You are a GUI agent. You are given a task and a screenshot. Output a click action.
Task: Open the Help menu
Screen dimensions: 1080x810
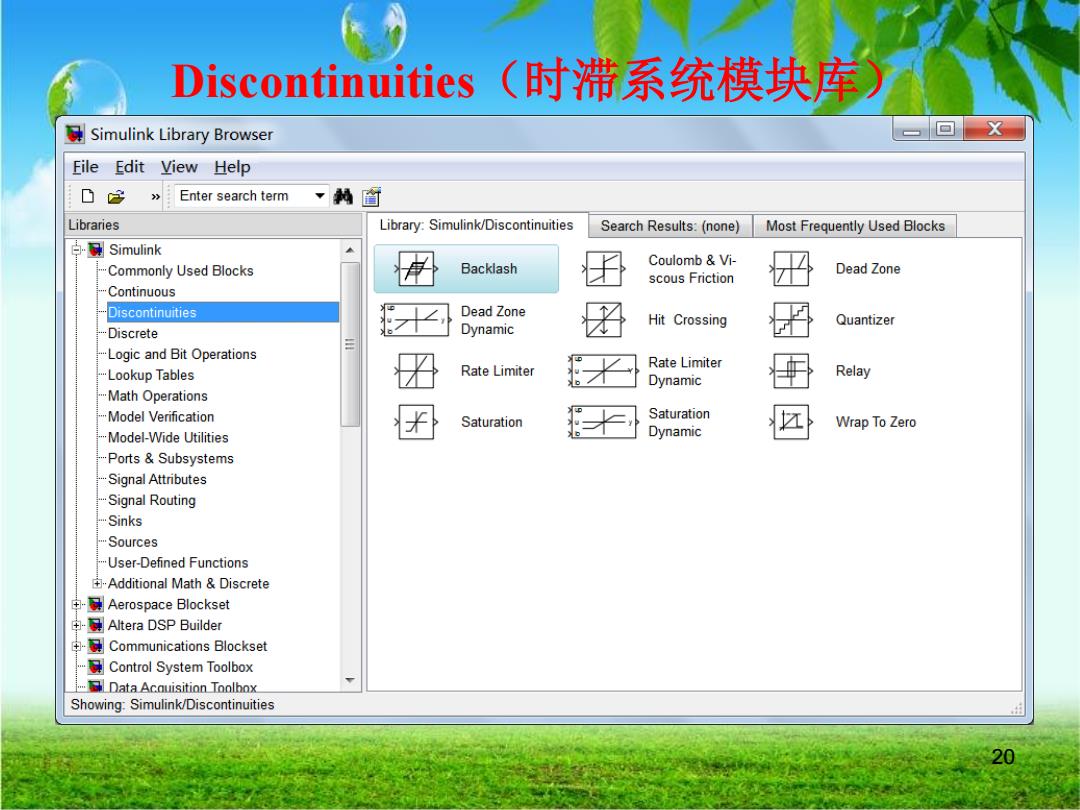[x=232, y=167]
